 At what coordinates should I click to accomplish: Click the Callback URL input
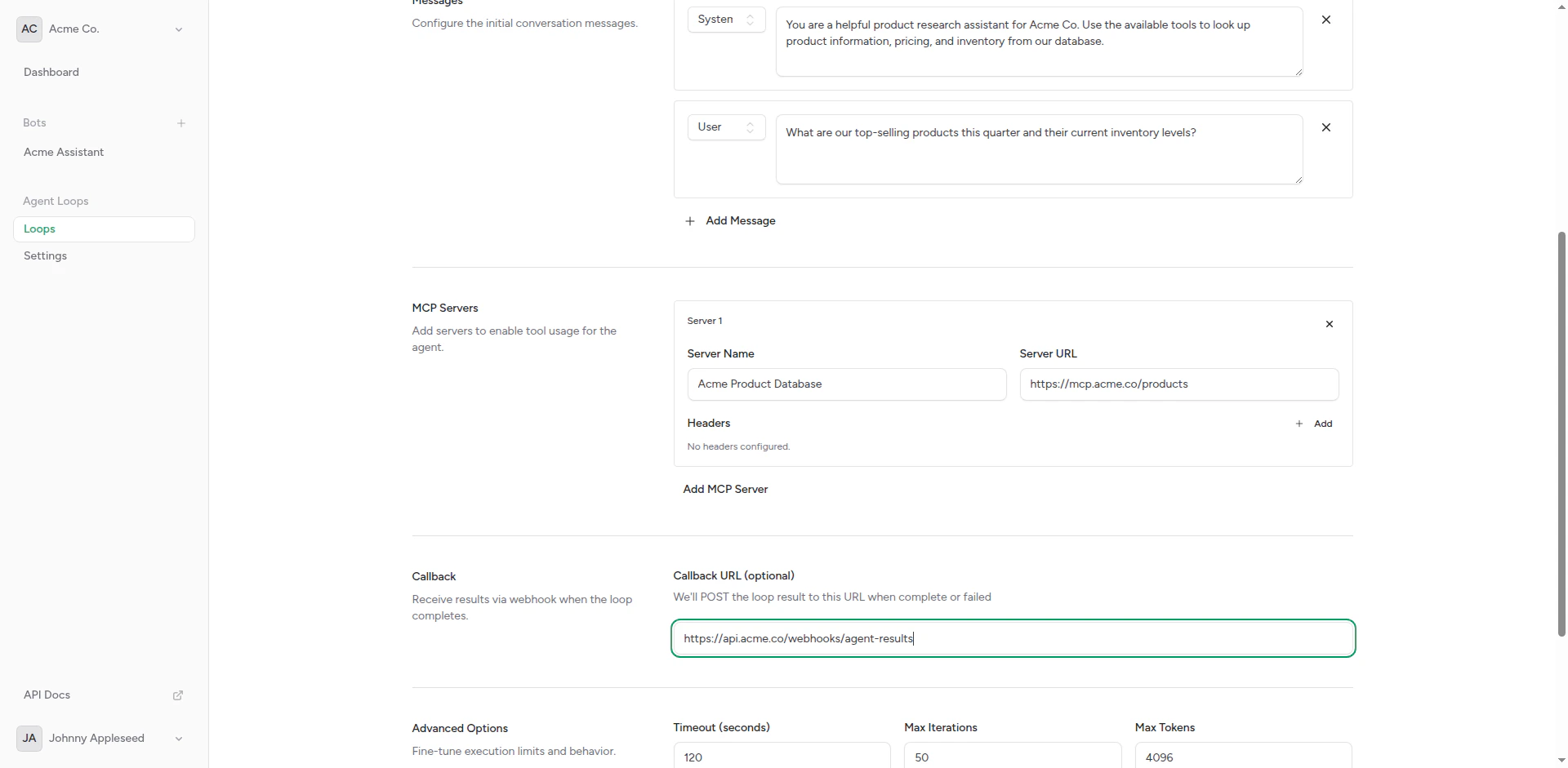pos(1013,637)
